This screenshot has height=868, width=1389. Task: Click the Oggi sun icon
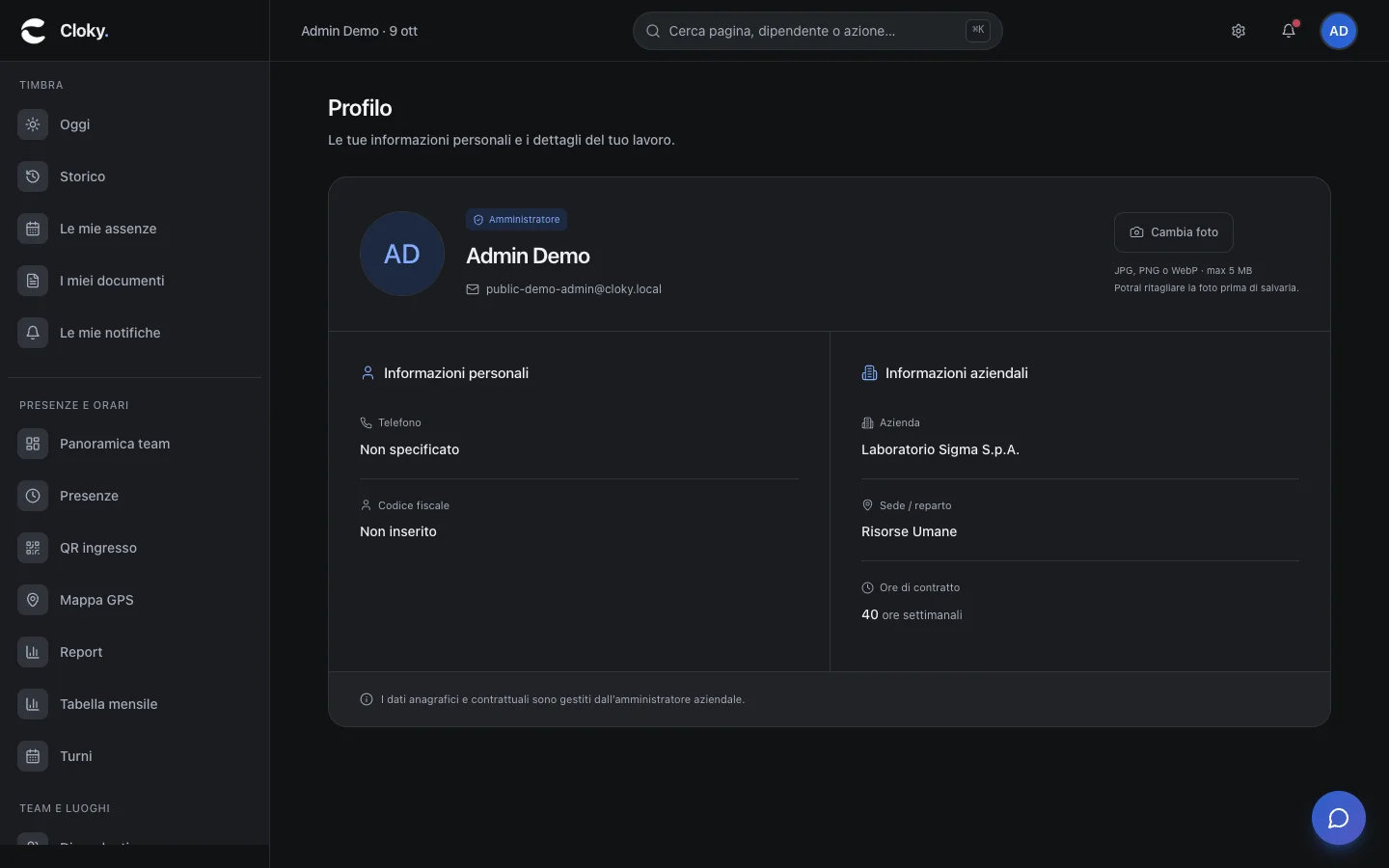[x=33, y=124]
